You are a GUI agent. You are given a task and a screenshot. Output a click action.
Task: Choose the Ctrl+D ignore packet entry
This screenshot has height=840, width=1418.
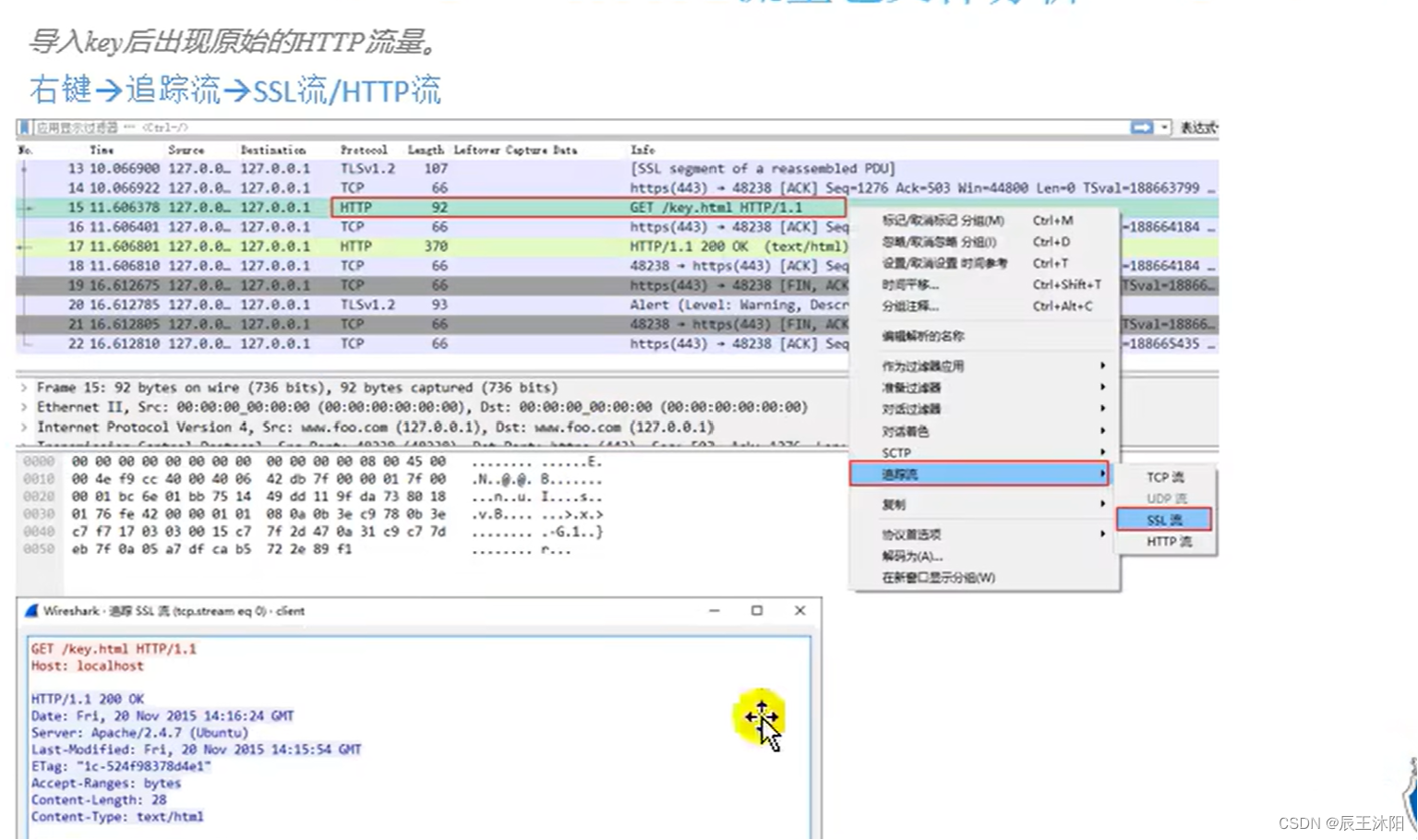click(984, 242)
